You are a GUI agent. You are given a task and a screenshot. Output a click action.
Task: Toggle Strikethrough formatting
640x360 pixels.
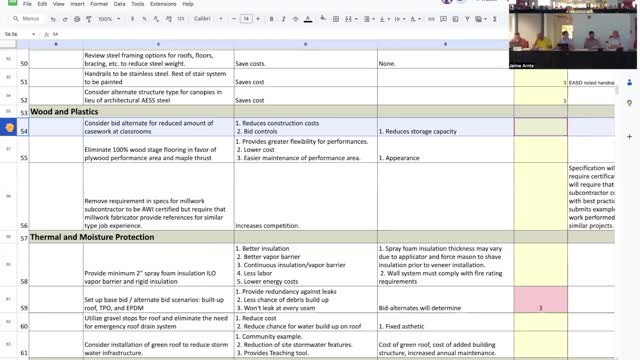(x=296, y=19)
